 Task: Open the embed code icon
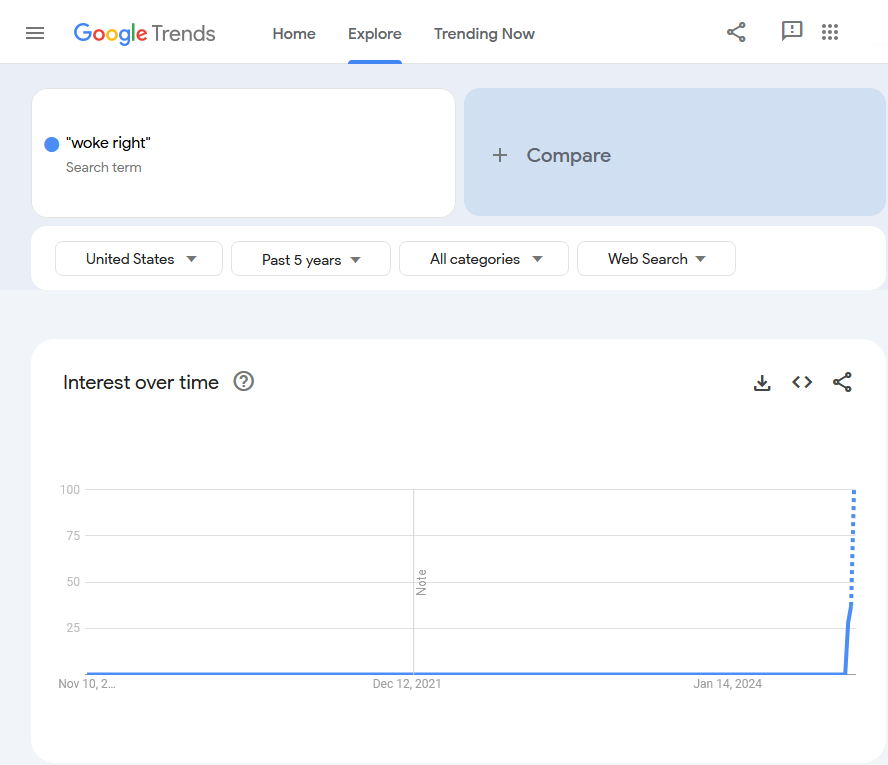(x=802, y=382)
